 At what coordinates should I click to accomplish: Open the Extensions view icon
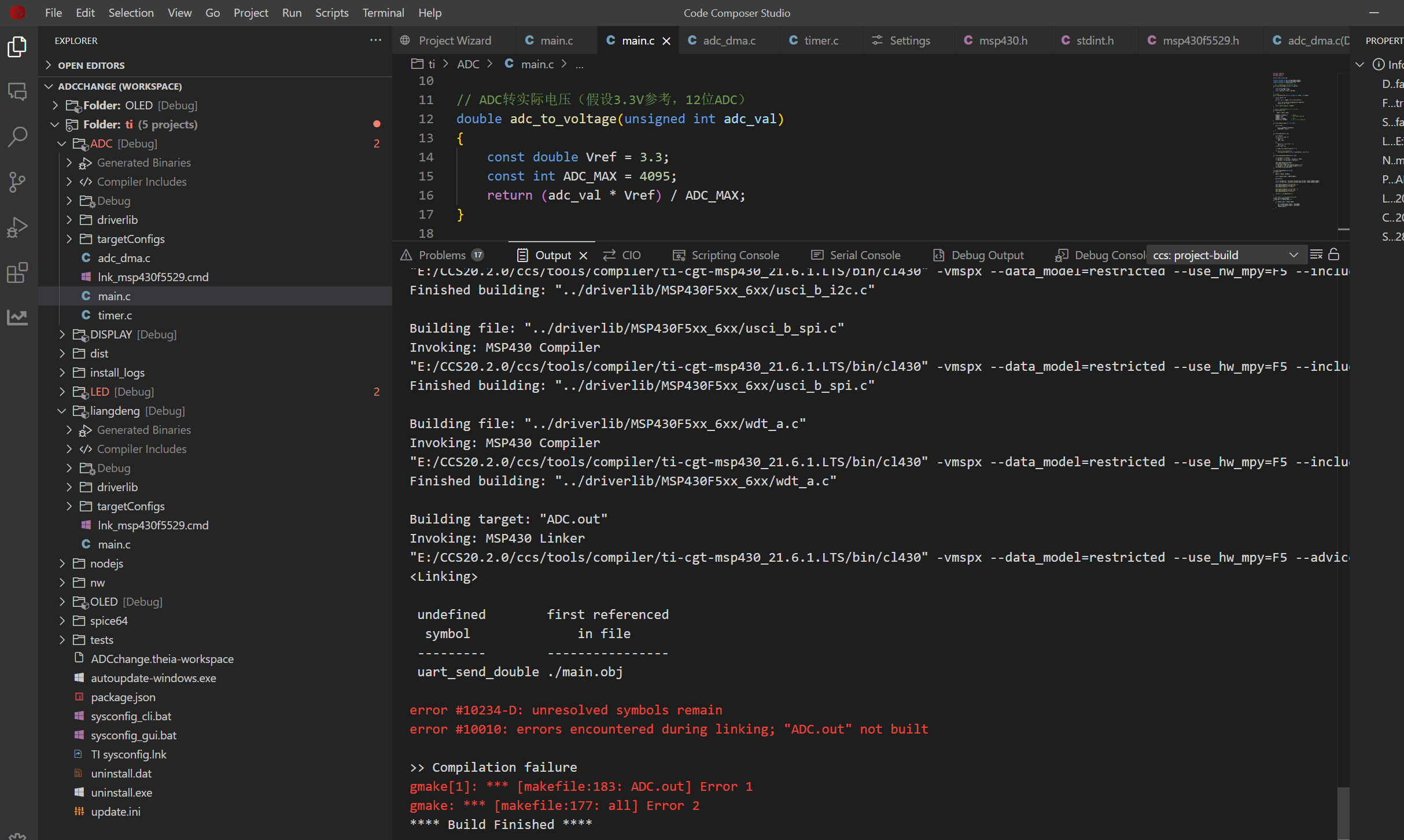click(17, 272)
